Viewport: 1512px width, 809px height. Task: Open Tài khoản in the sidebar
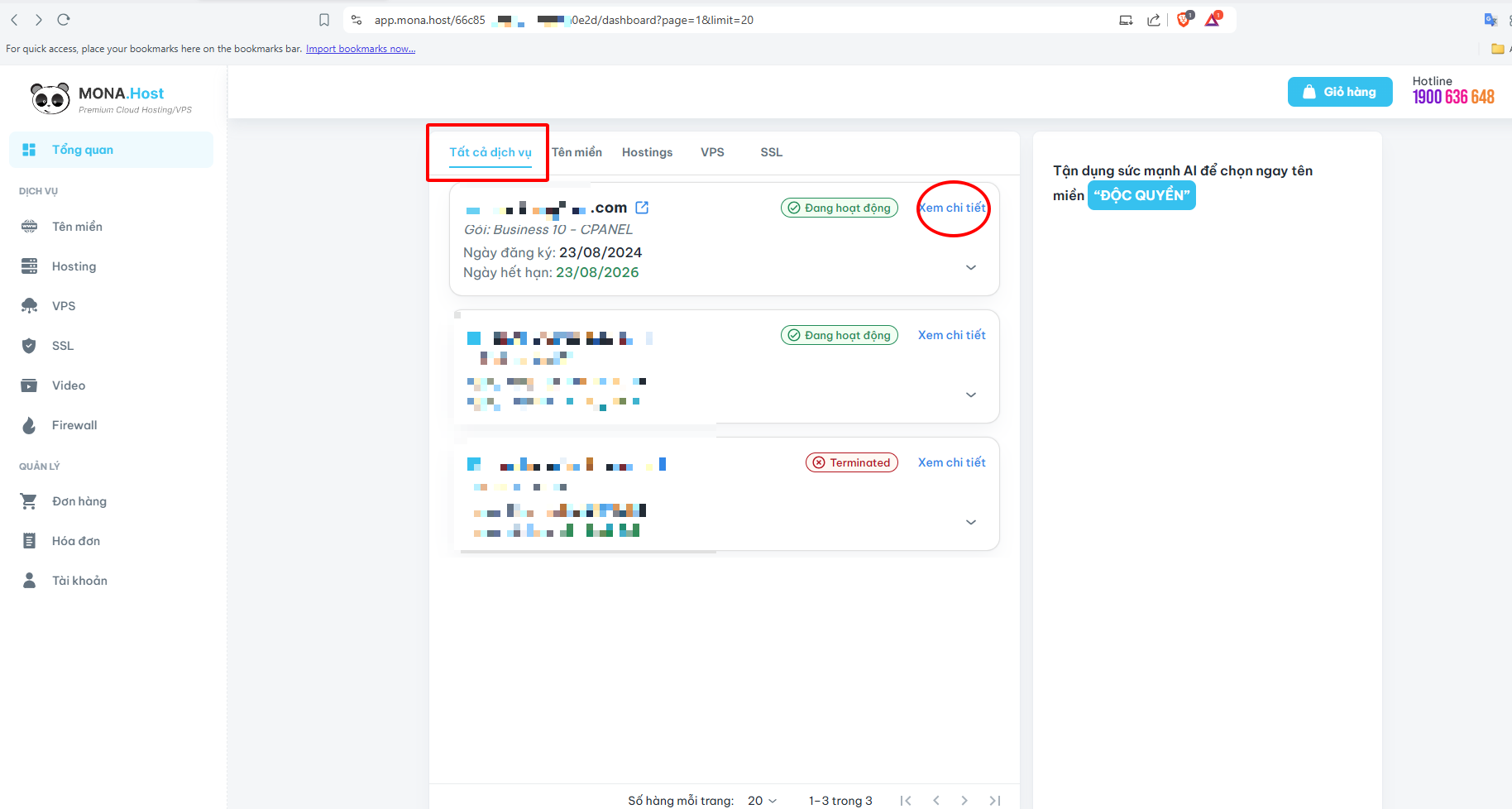click(111, 581)
